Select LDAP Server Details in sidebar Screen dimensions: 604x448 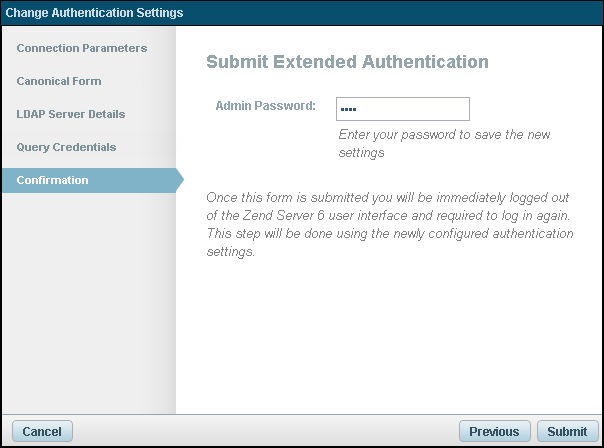(x=71, y=114)
